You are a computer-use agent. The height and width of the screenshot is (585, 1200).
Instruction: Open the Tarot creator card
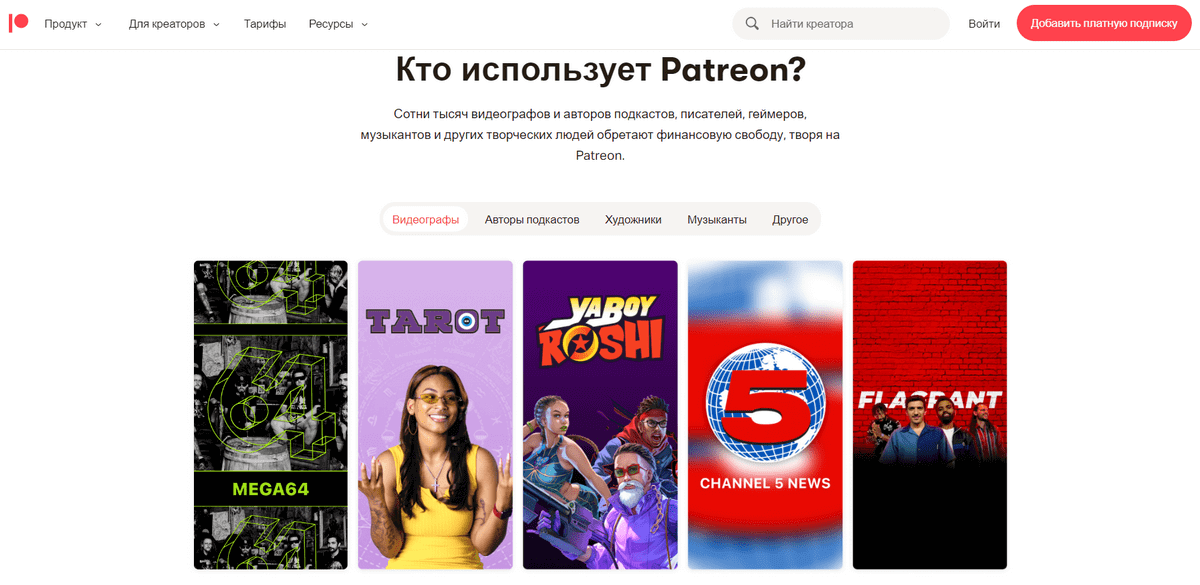point(435,415)
